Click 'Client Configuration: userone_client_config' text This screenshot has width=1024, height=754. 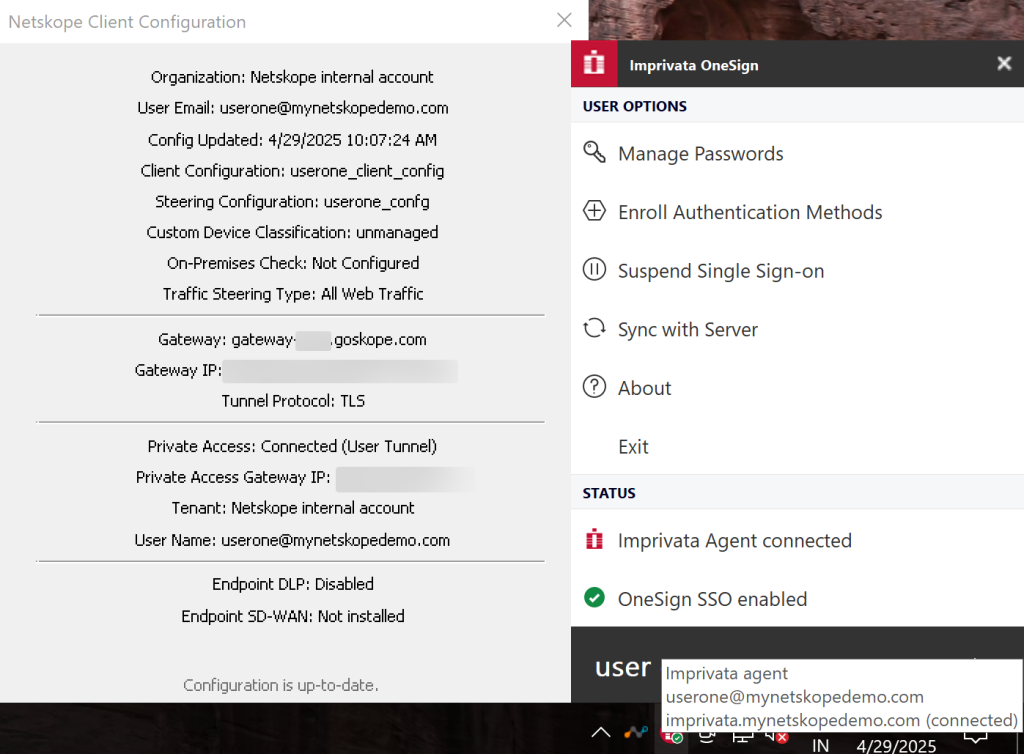point(292,170)
